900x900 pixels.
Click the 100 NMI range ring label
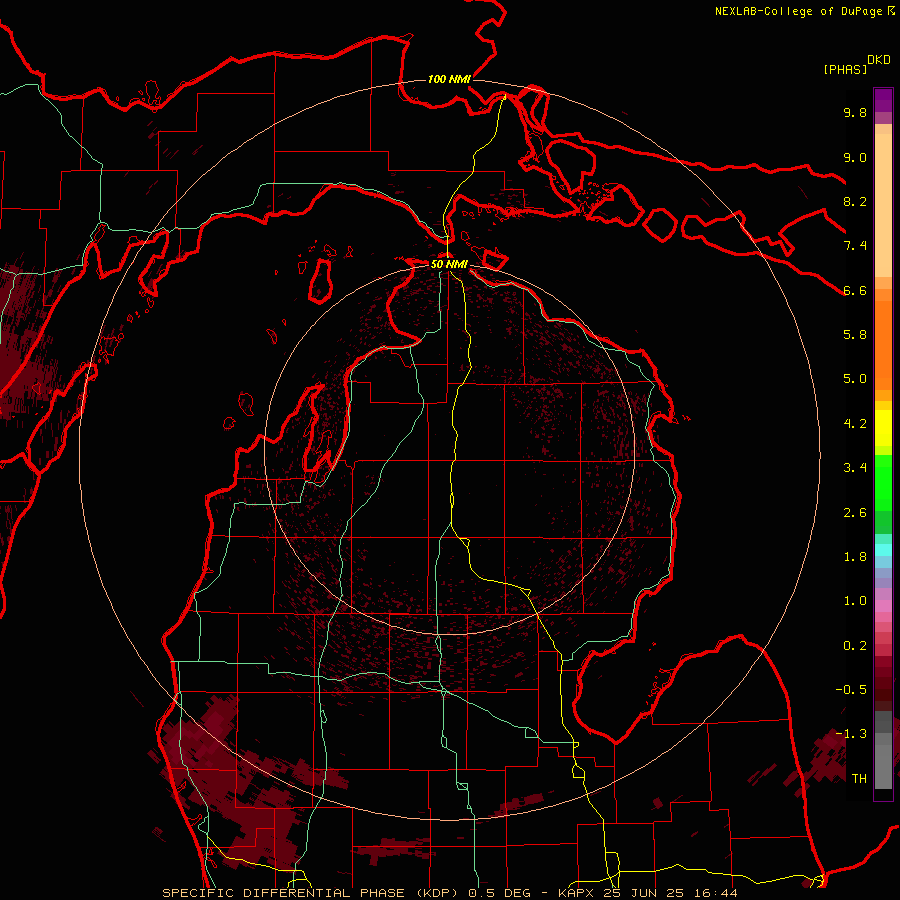click(449, 79)
